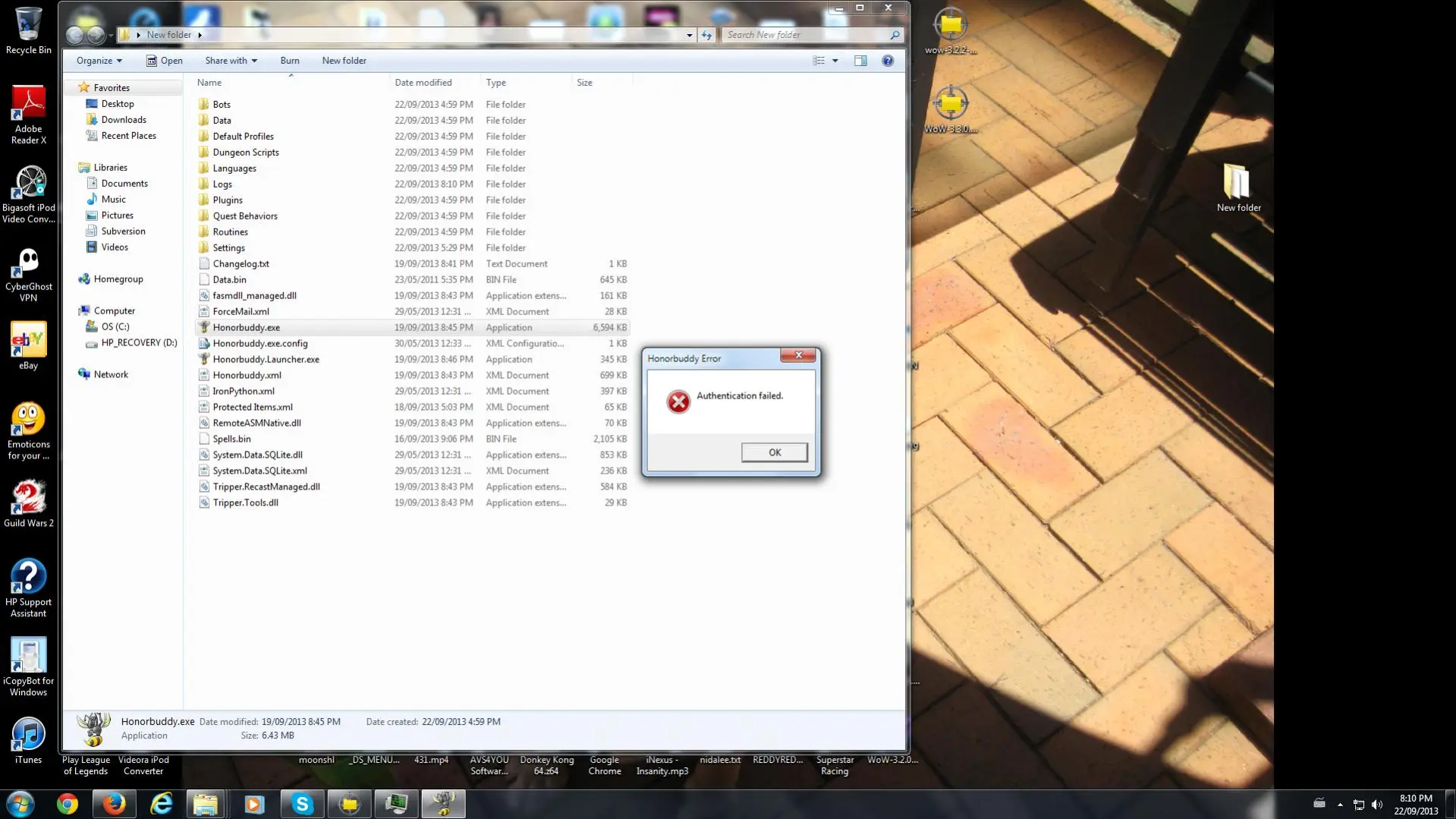Viewport: 1456px width, 819px height.
Task: Select the Dungeon Scripts folder
Action: point(246,153)
